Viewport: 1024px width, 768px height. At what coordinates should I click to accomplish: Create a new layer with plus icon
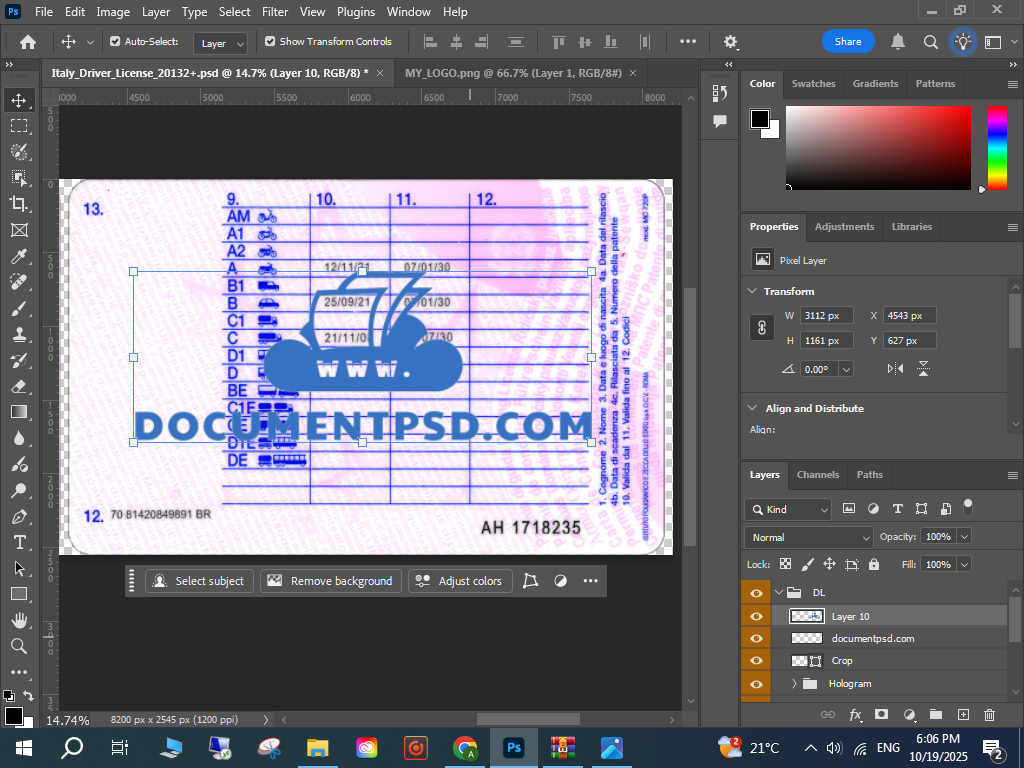pos(963,715)
